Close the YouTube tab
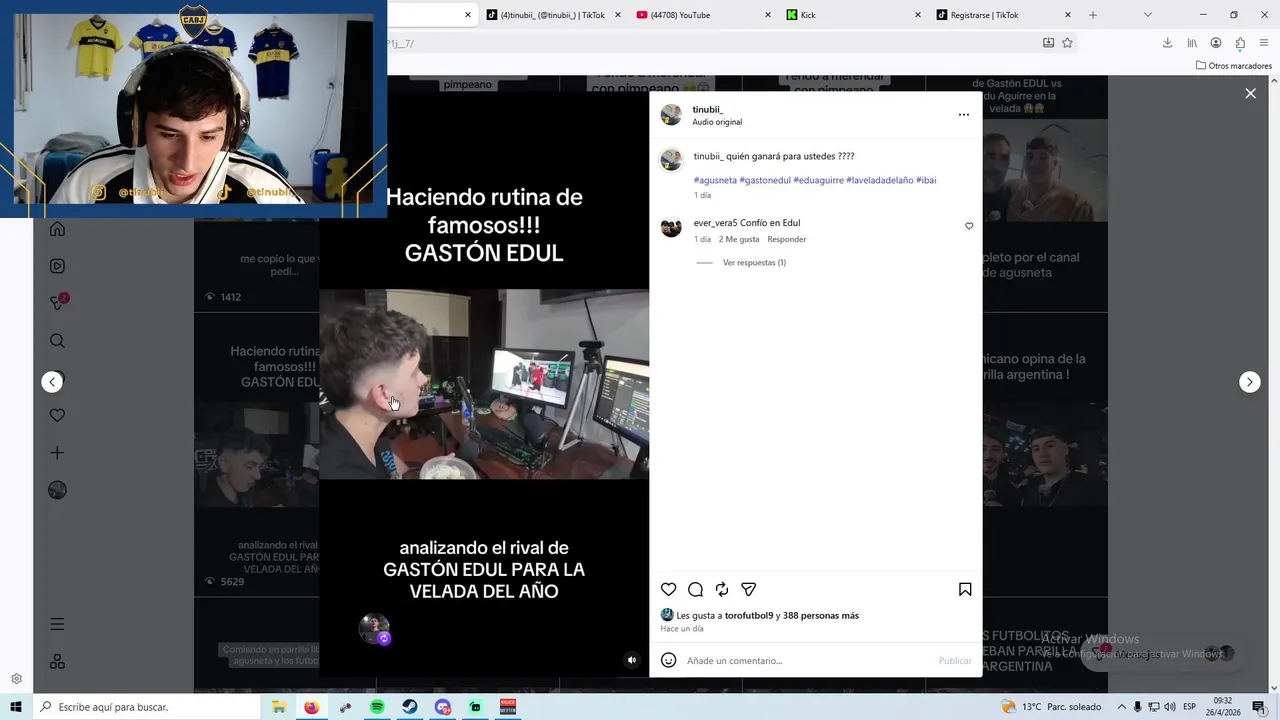Screen dimensions: 1280x720 768,15
